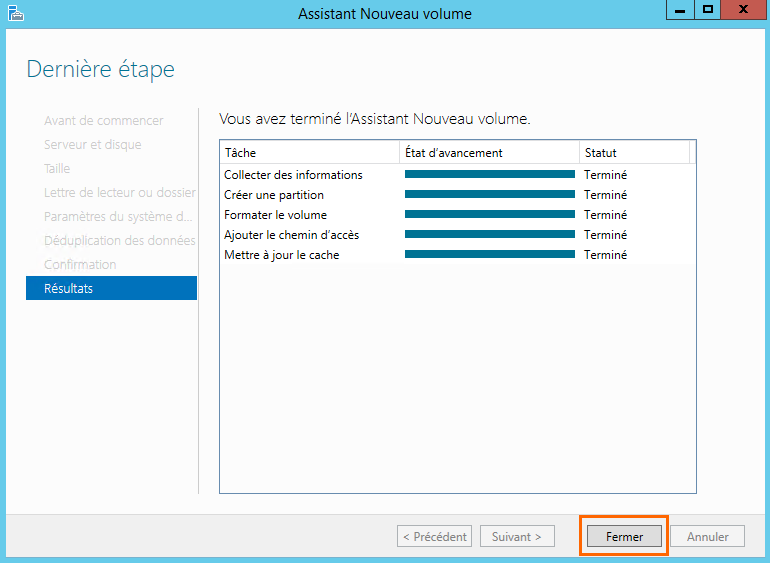Select the Créer une partition task
This screenshot has width=770, height=563.
pyautogui.click(x=274, y=195)
